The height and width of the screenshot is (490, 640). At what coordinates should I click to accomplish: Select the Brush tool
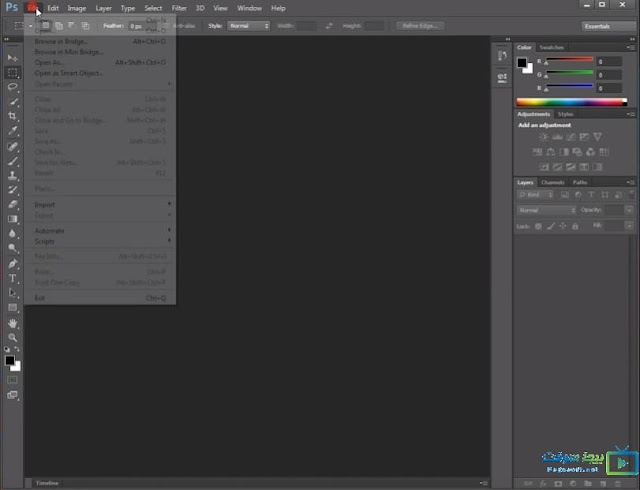(x=13, y=161)
